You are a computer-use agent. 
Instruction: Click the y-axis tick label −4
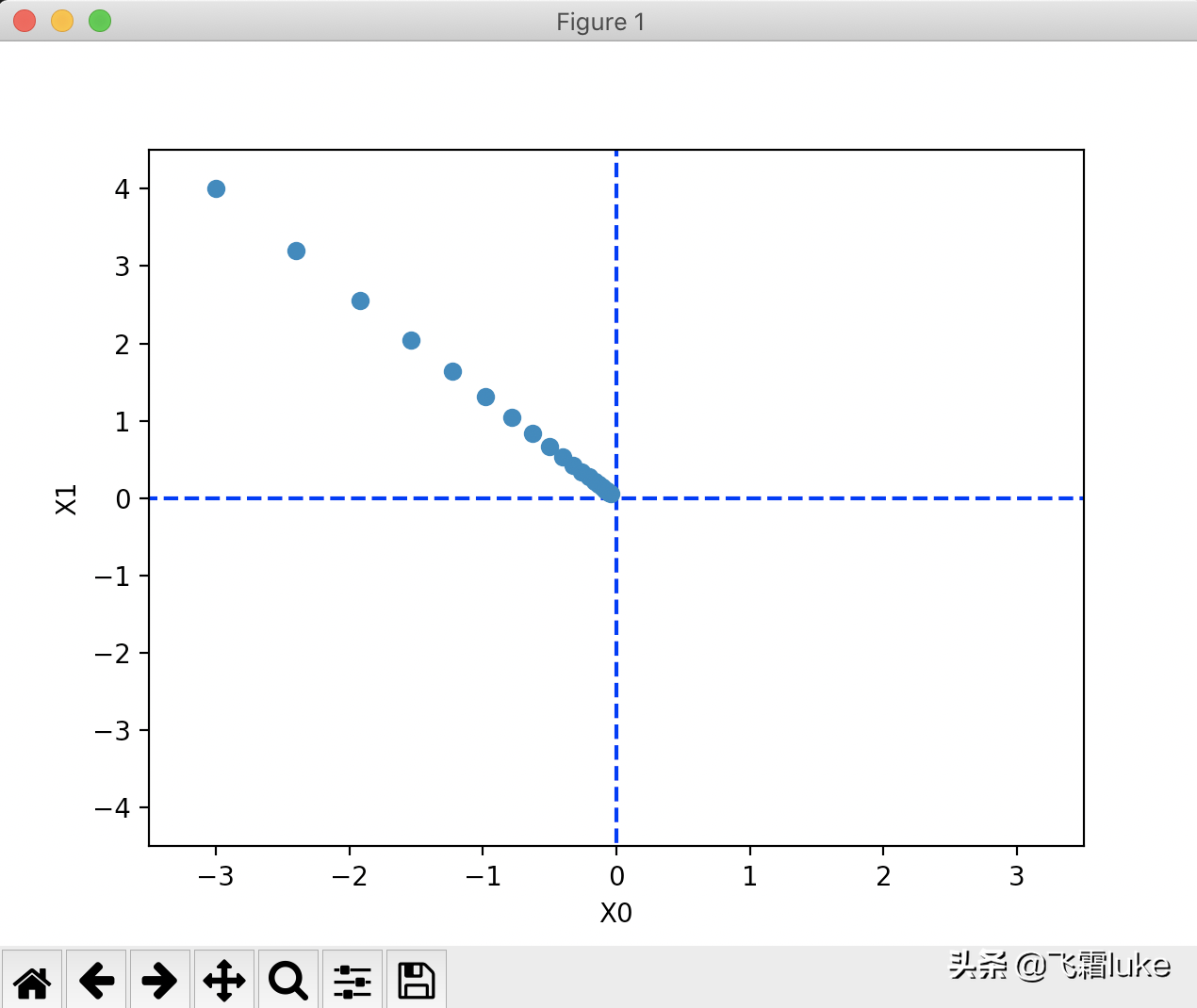pyautogui.click(x=113, y=808)
